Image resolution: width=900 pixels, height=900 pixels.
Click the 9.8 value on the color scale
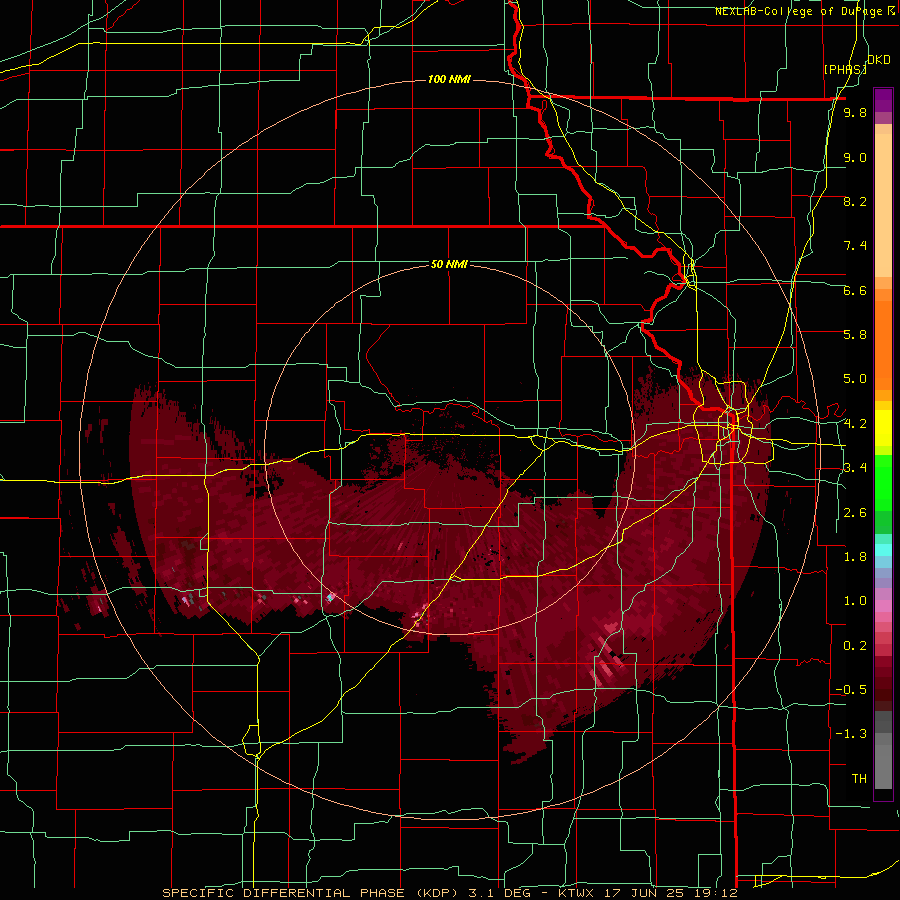(x=855, y=113)
